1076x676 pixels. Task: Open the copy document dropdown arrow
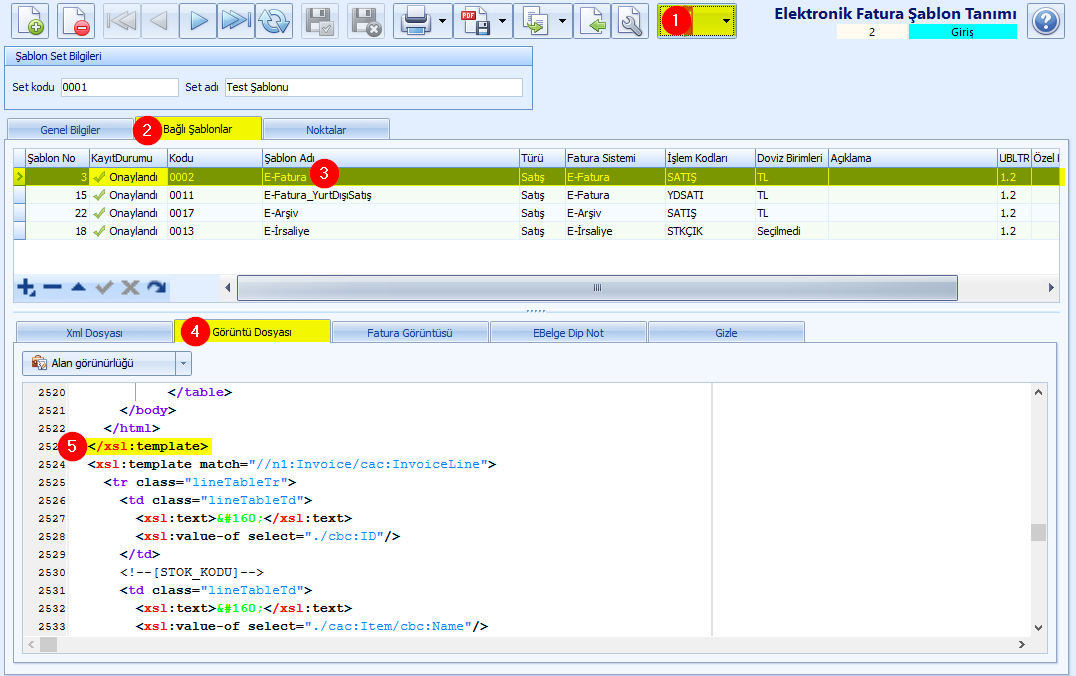563,21
